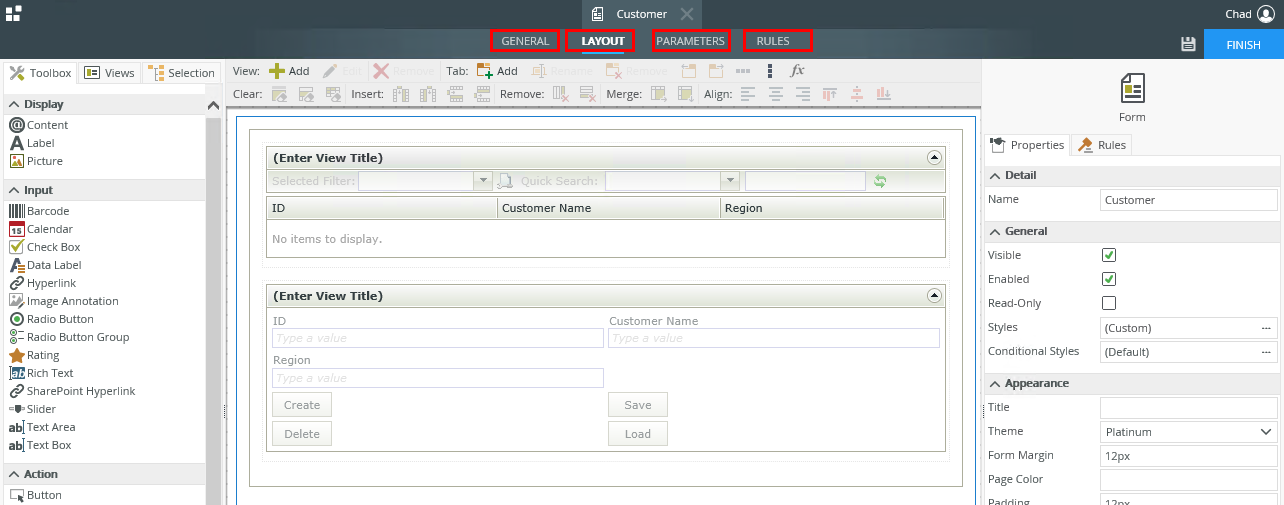
Task: Click the Finish button
Action: [x=1243, y=45]
